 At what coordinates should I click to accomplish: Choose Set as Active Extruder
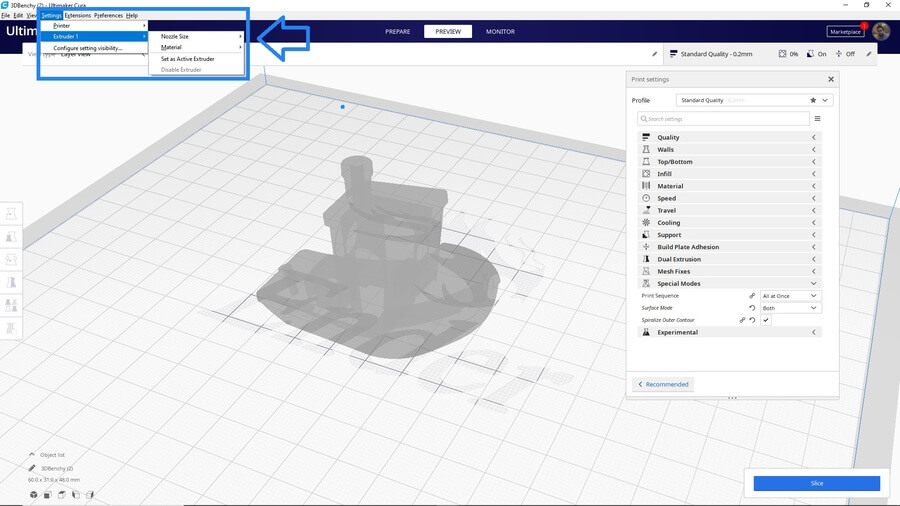pyautogui.click(x=188, y=59)
